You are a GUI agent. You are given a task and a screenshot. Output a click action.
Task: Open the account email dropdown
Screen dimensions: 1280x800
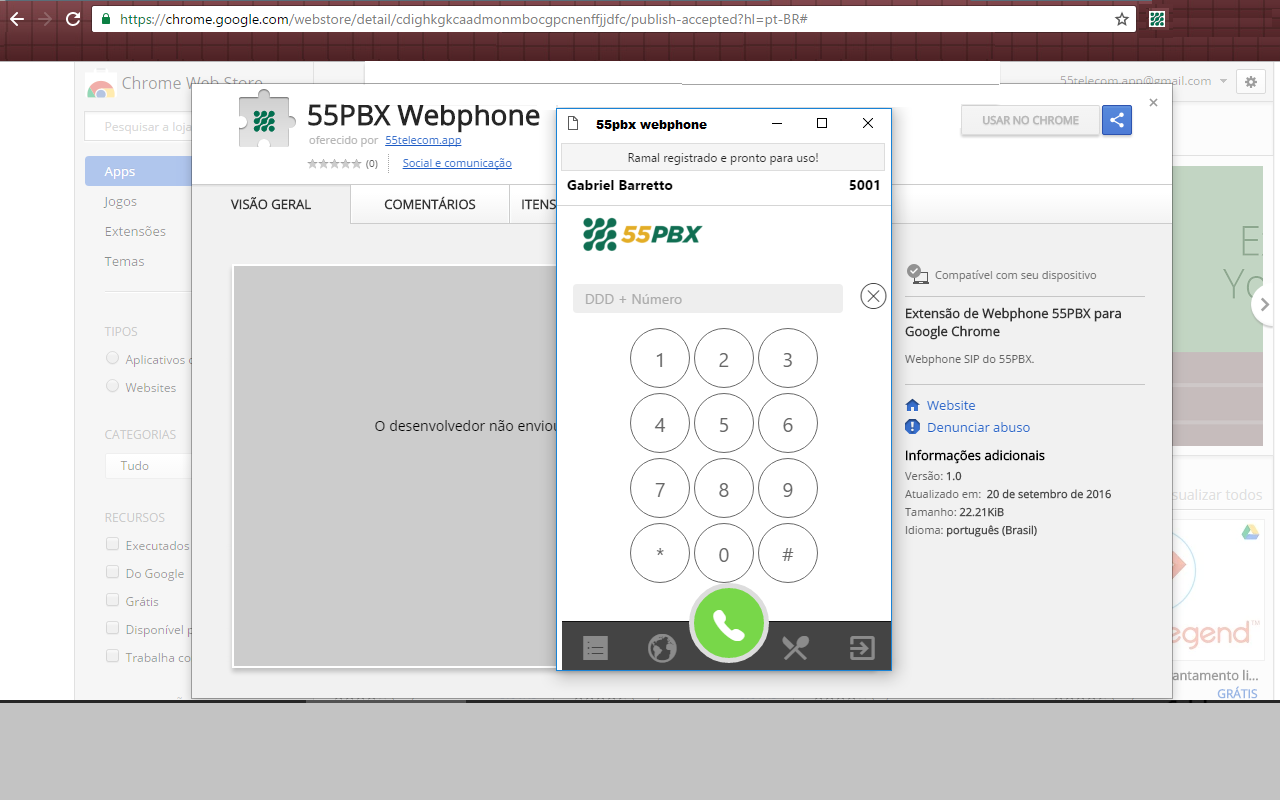[1144, 81]
